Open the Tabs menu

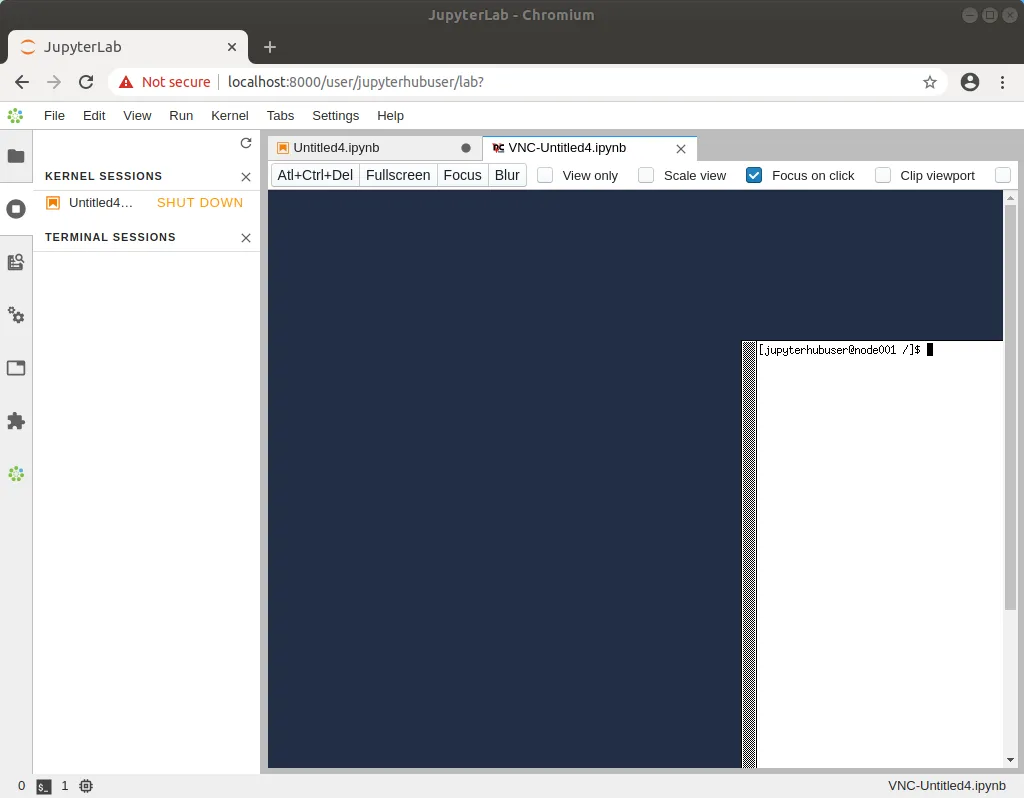tap(280, 116)
